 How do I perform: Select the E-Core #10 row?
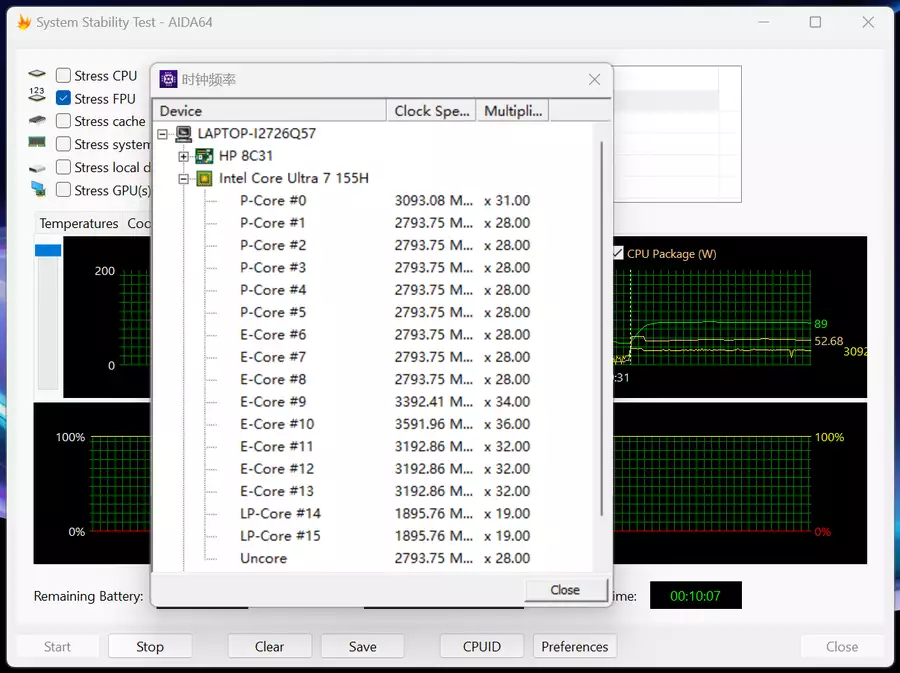point(372,424)
